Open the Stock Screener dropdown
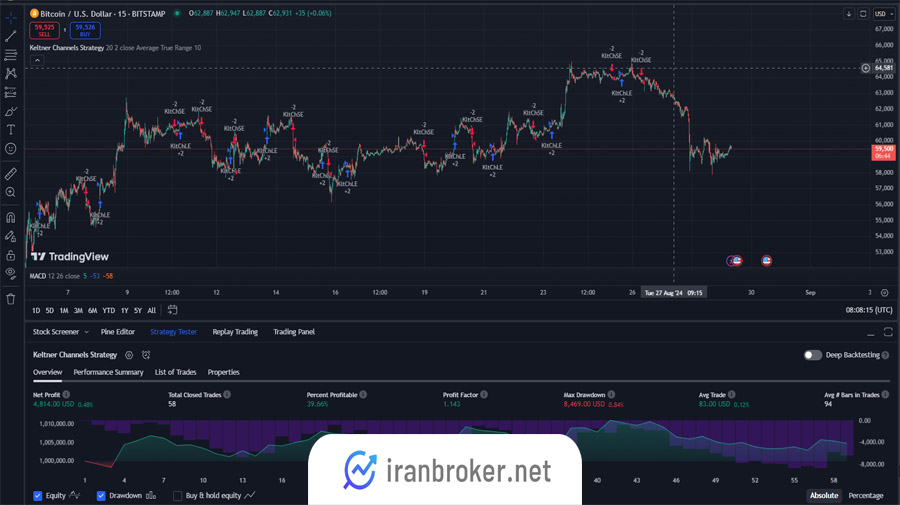Screen dimensions: 900x505 point(61,332)
